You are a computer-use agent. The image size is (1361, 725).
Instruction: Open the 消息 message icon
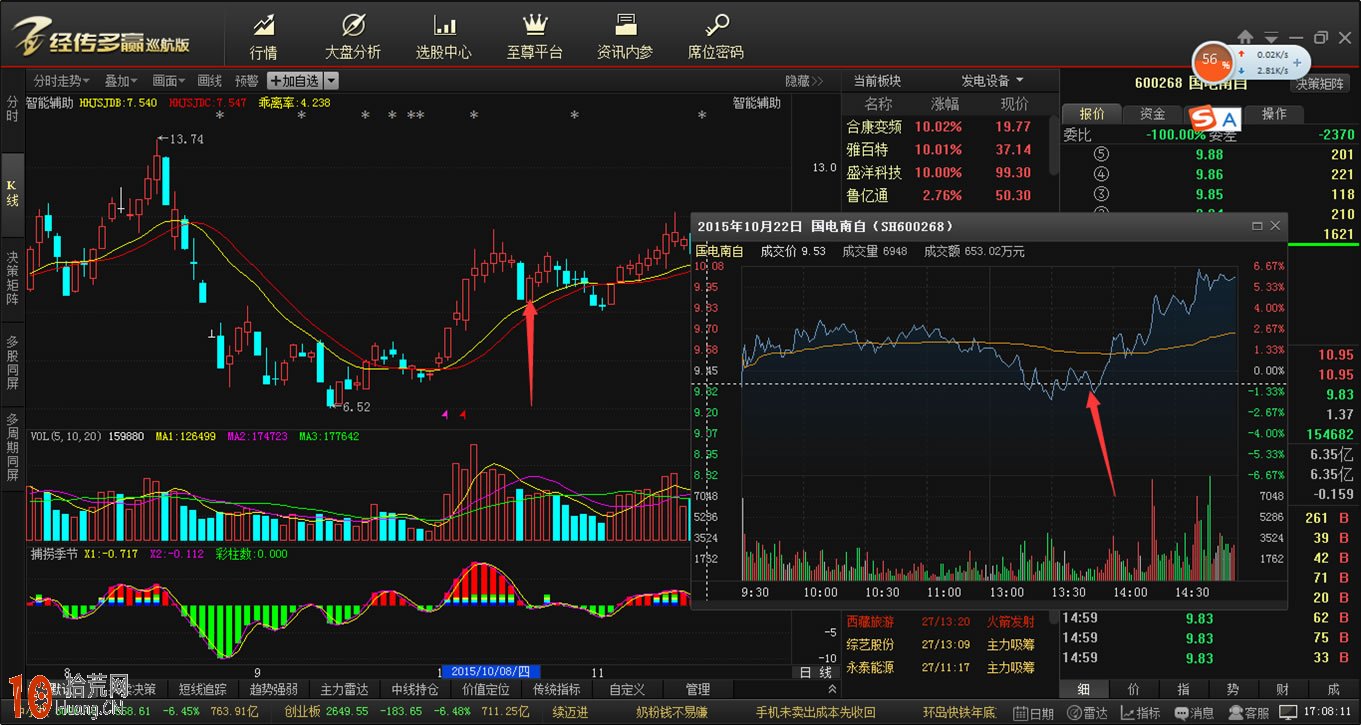coord(1193,713)
